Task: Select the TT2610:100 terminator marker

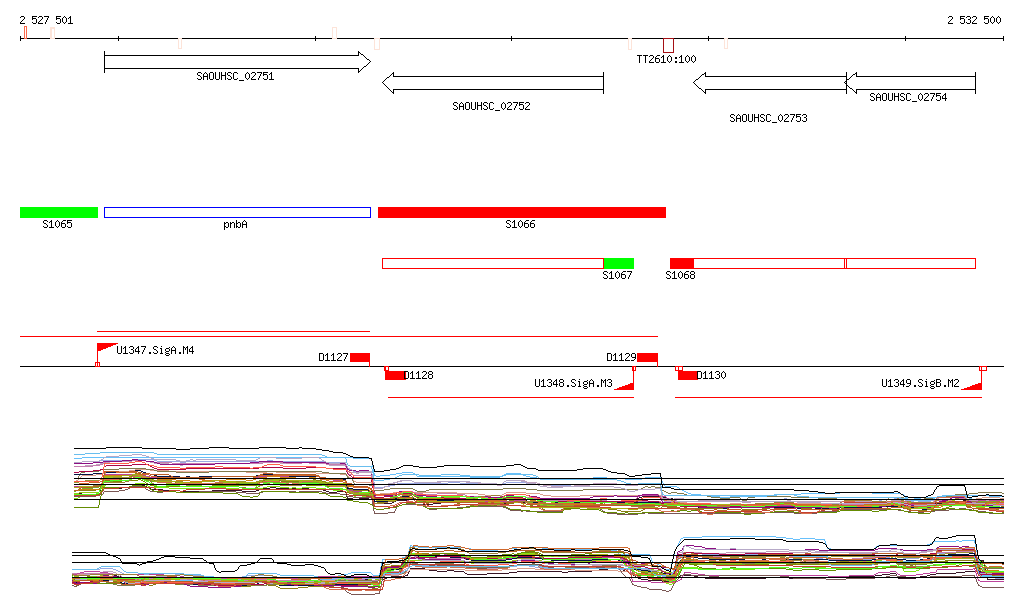Action: pos(668,45)
